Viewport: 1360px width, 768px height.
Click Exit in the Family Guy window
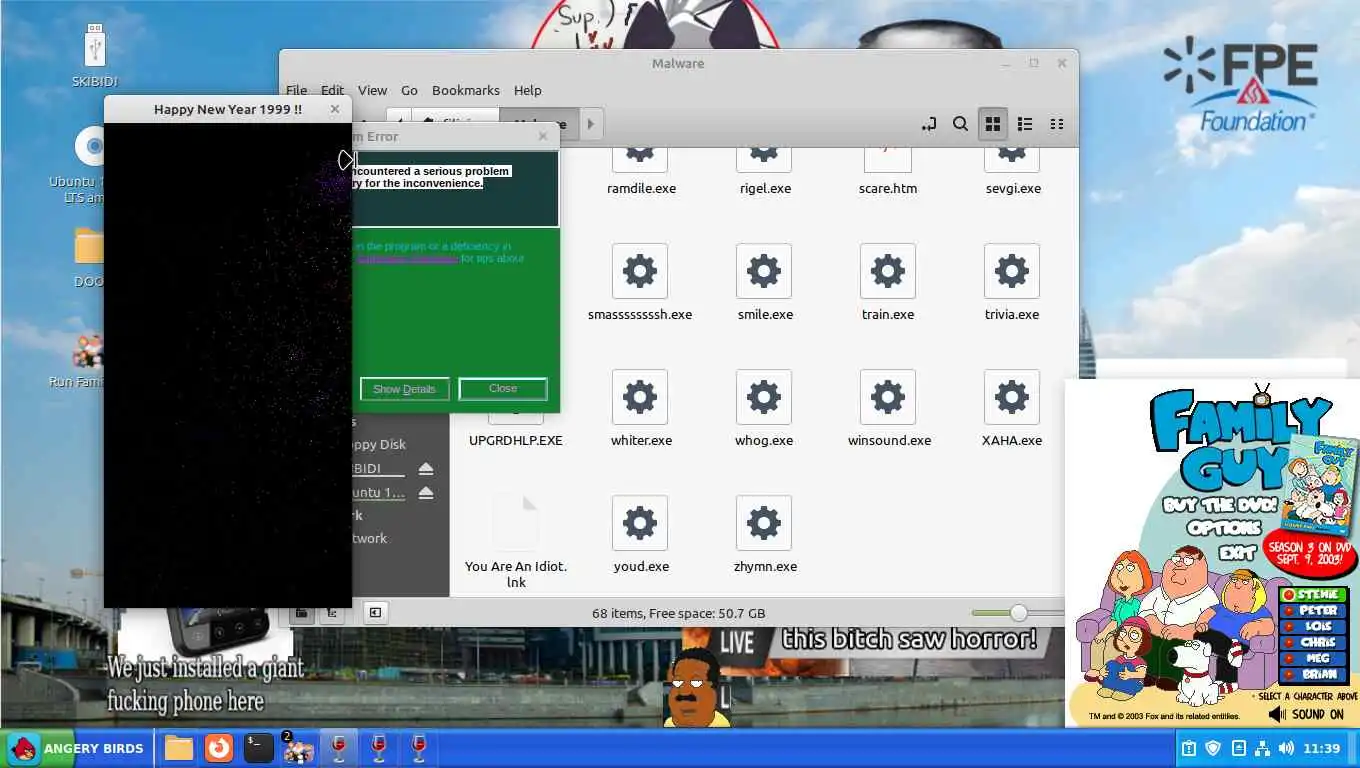coord(1236,553)
